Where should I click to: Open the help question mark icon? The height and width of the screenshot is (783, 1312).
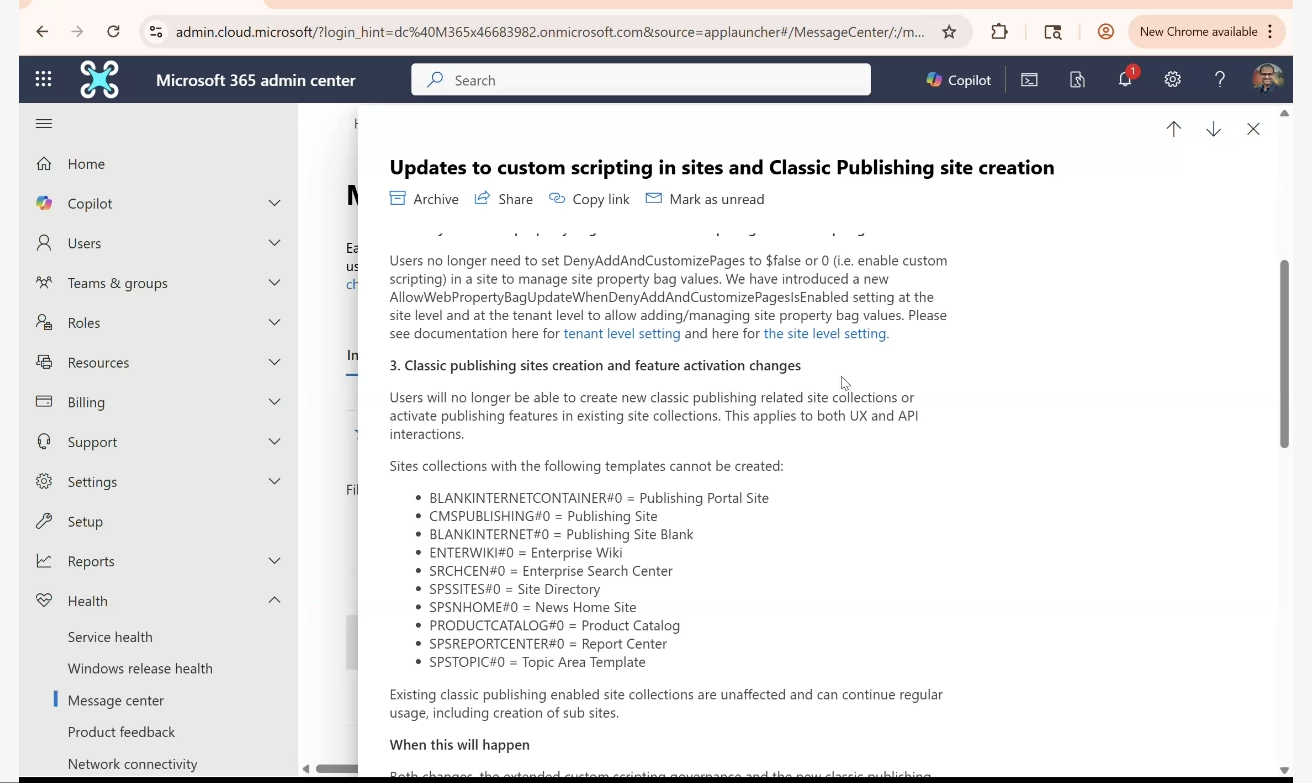1220,80
